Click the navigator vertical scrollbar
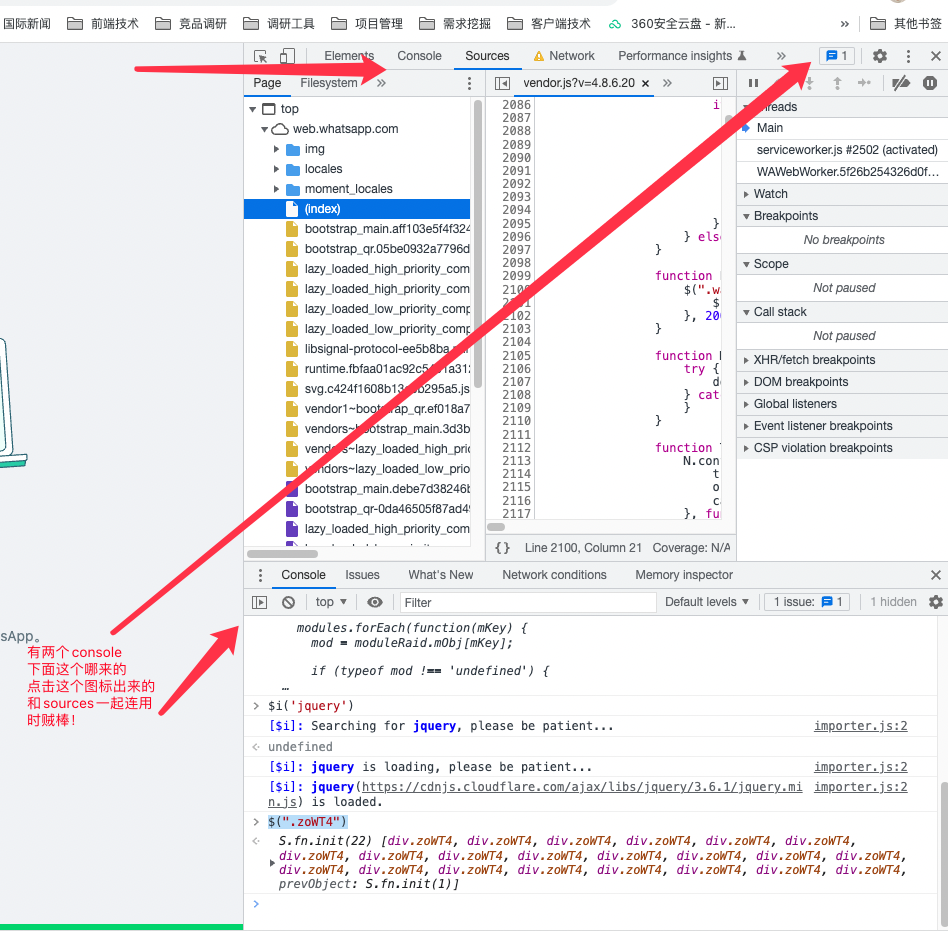Screen dimensions: 948x931 tap(478, 245)
